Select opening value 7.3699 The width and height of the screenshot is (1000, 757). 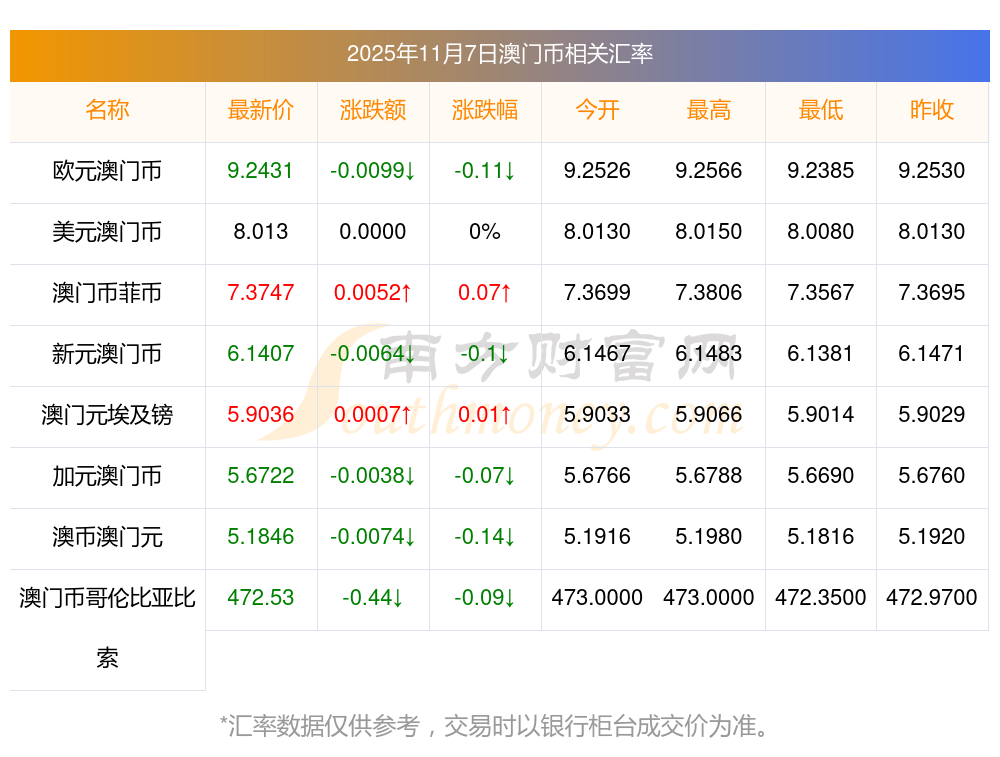click(x=597, y=293)
